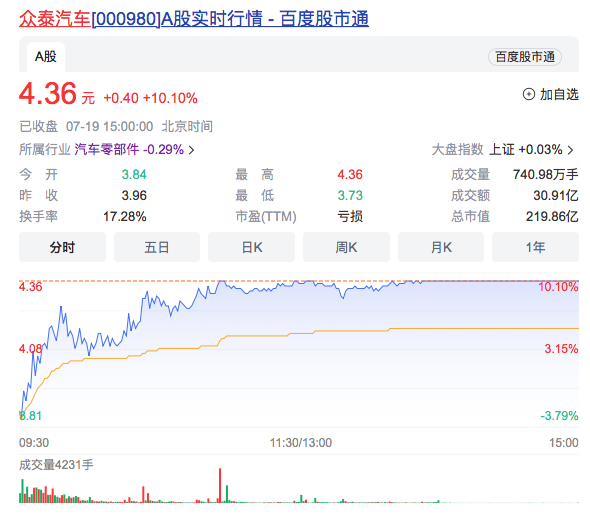Click the 09:30 time axis label
Screen dimensions: 590x515
point(34,443)
